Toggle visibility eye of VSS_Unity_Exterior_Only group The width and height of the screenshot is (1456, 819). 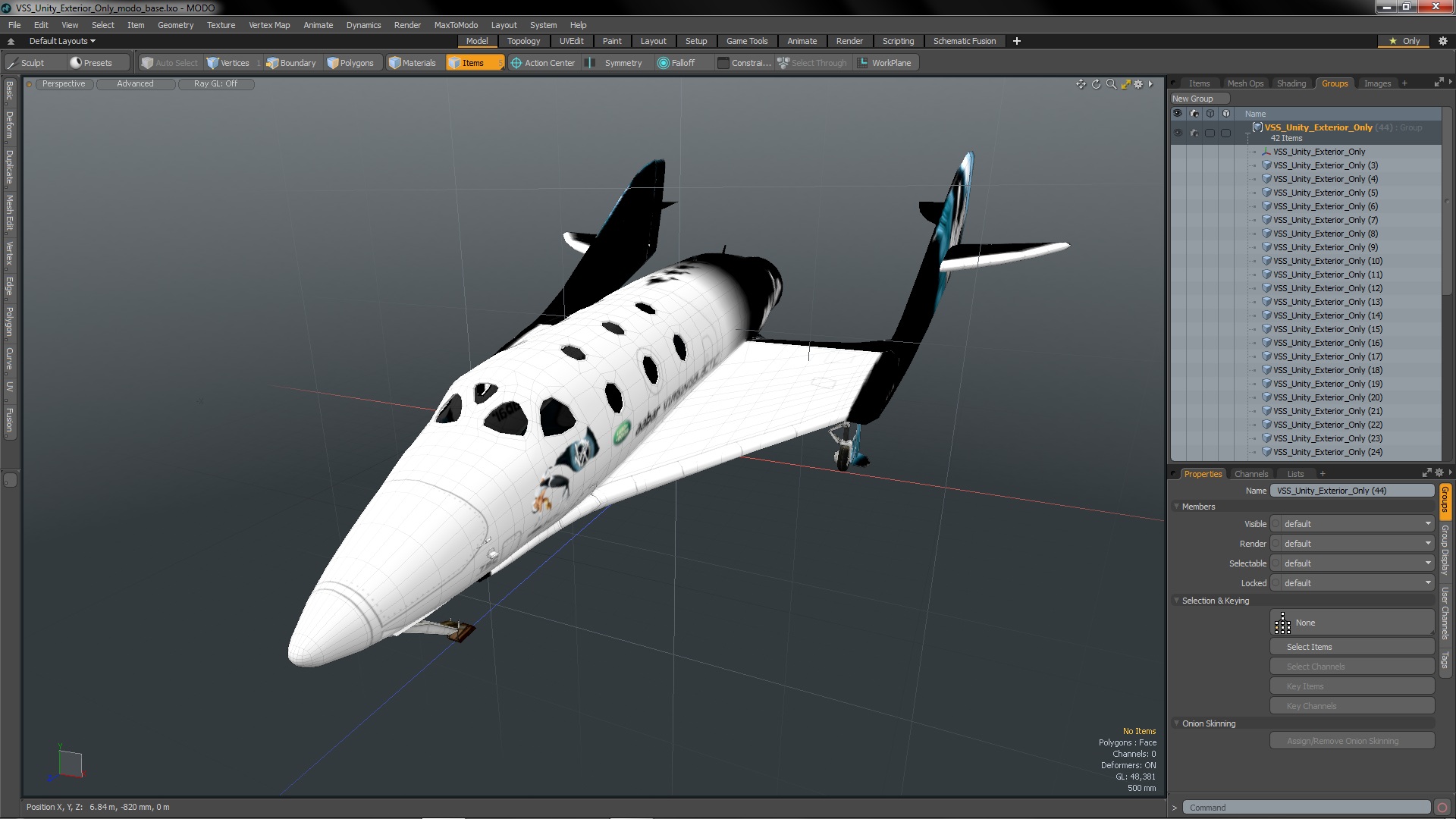(1177, 133)
